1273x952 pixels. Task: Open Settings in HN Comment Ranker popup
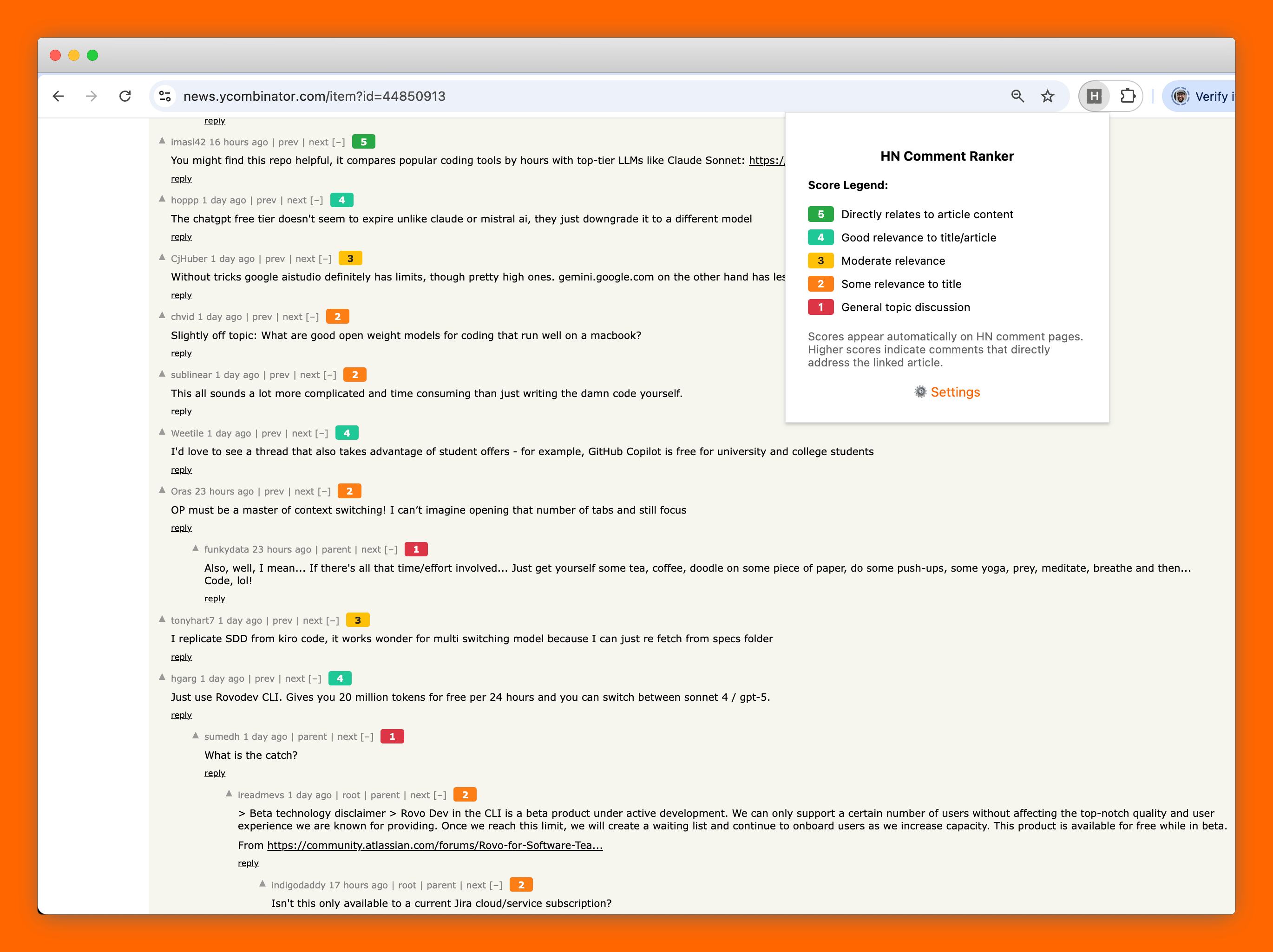(x=954, y=392)
